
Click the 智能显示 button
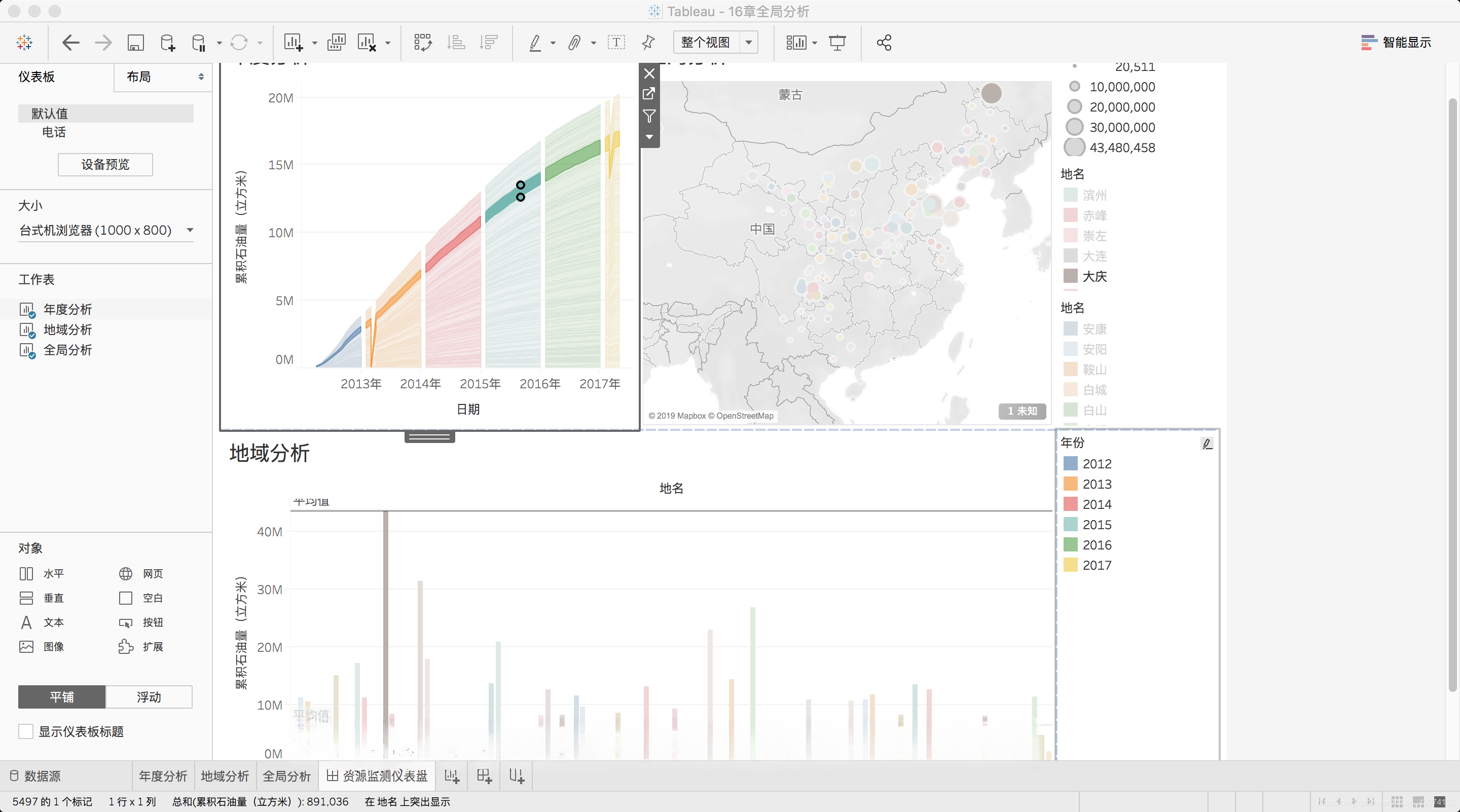(x=1396, y=43)
